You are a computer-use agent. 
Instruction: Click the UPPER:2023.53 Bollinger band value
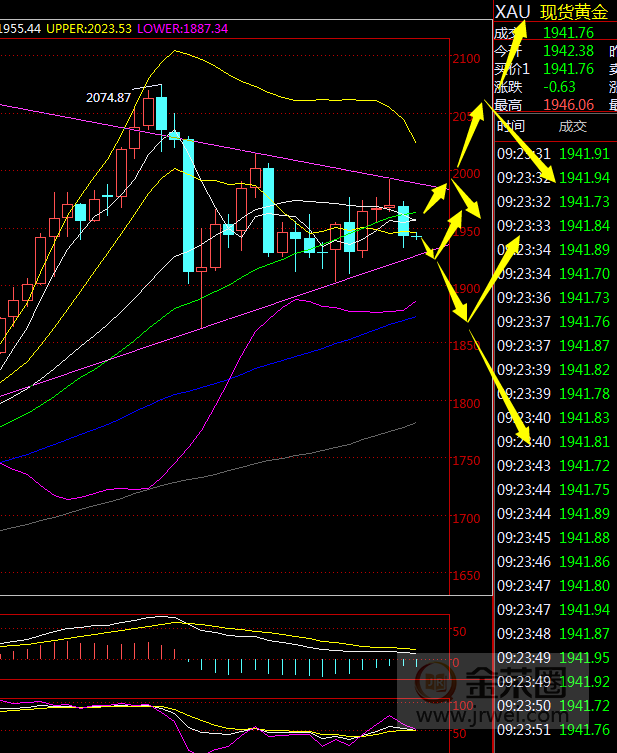tap(89, 29)
